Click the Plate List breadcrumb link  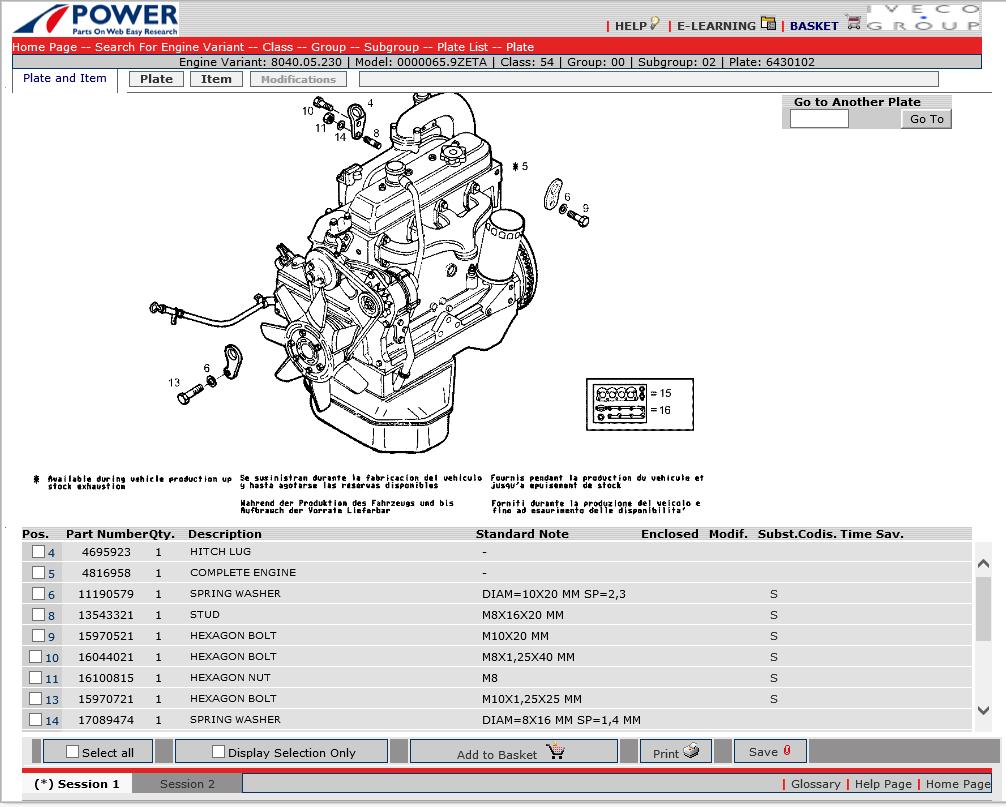[462, 47]
